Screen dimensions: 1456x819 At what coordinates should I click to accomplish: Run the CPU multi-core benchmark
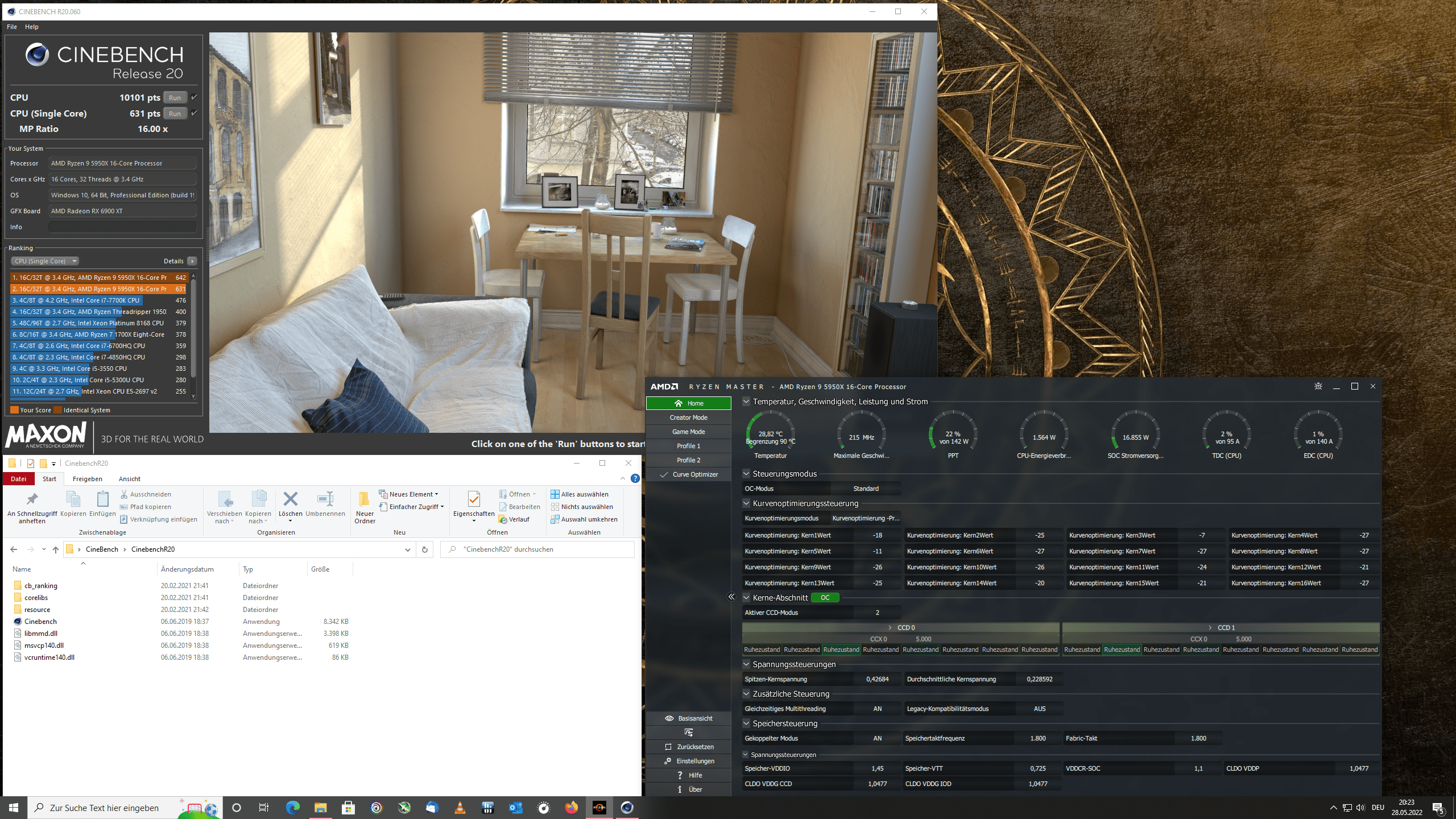pyautogui.click(x=175, y=98)
